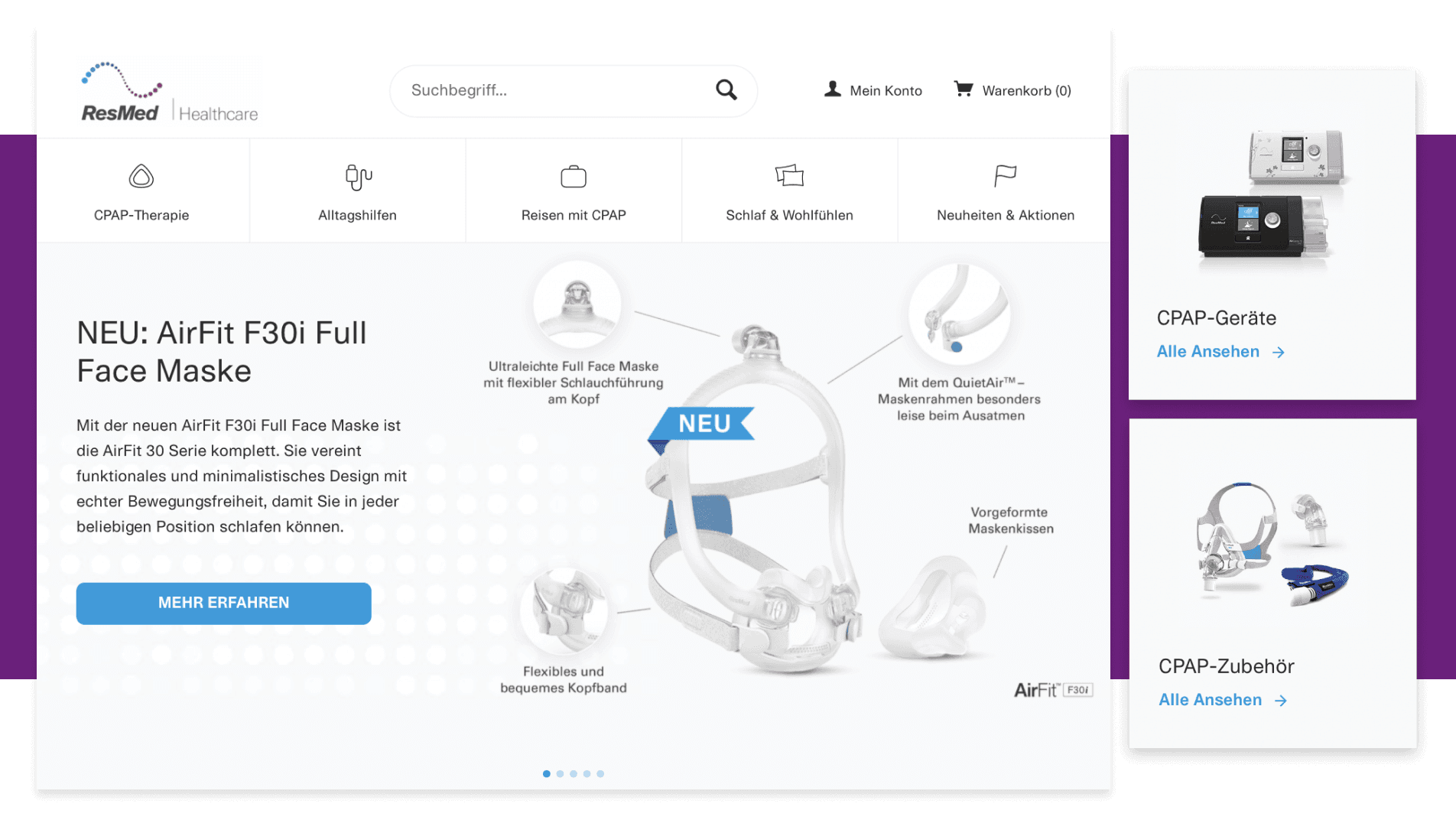
Task: Open Alle Ansehen link under CPAP-Geräte
Action: (x=1207, y=352)
